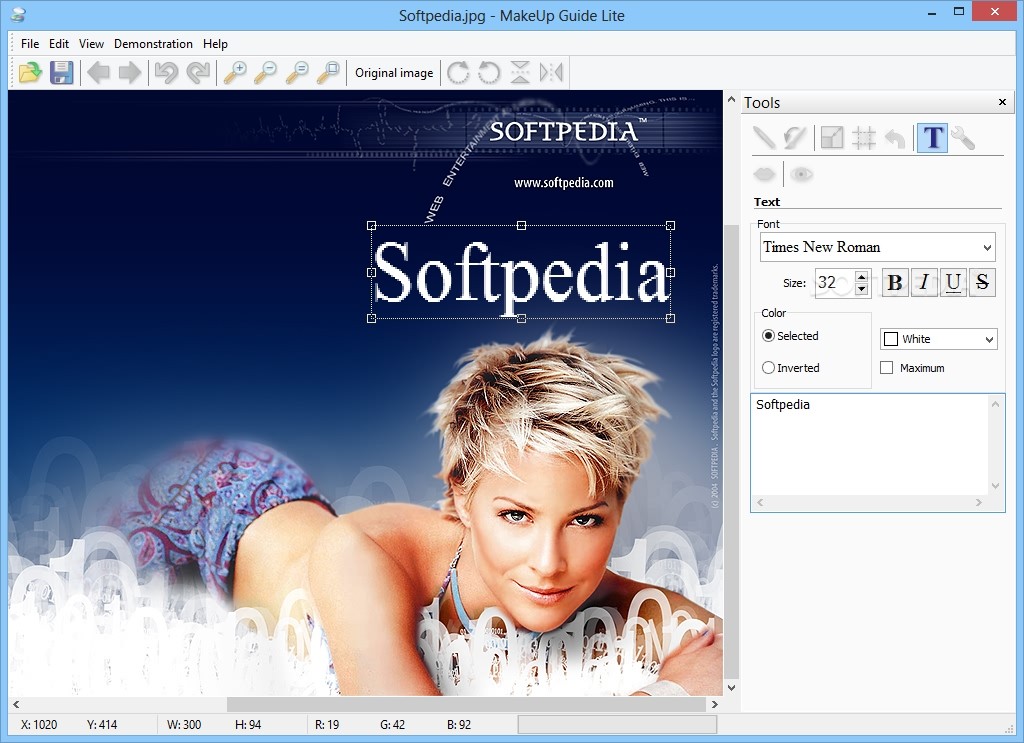Select the lips makeup tool

(764, 174)
